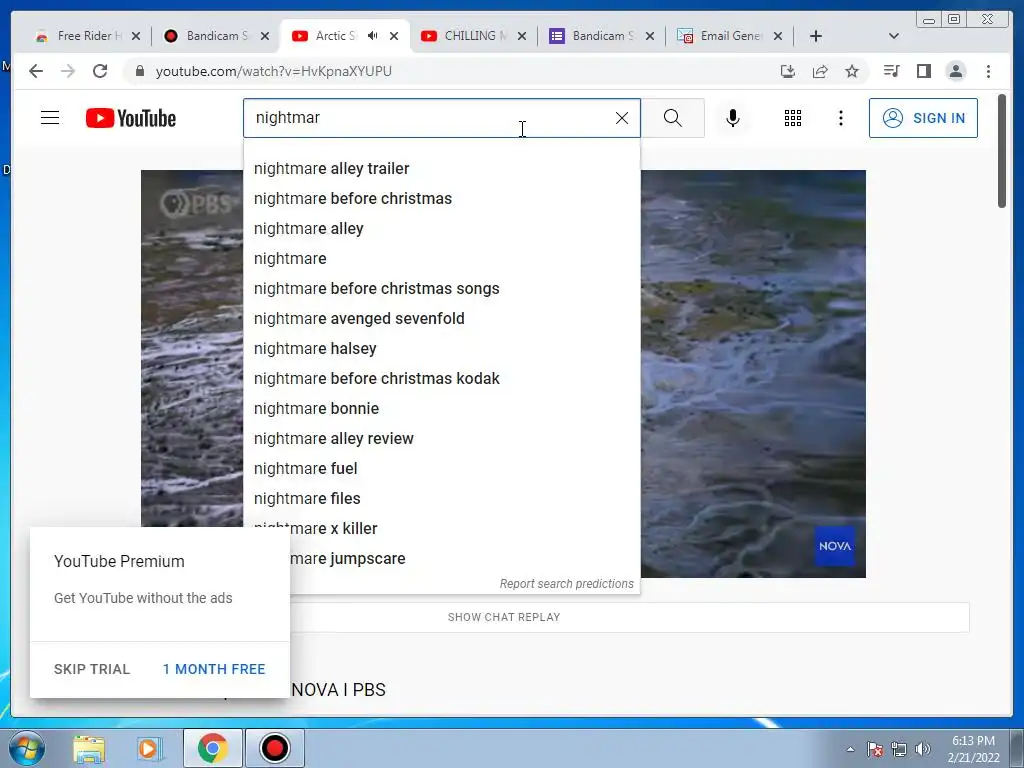Screen dimensions: 1024x768
Task: Select suggestion nightmare alley trailer
Action: [x=441, y=168]
